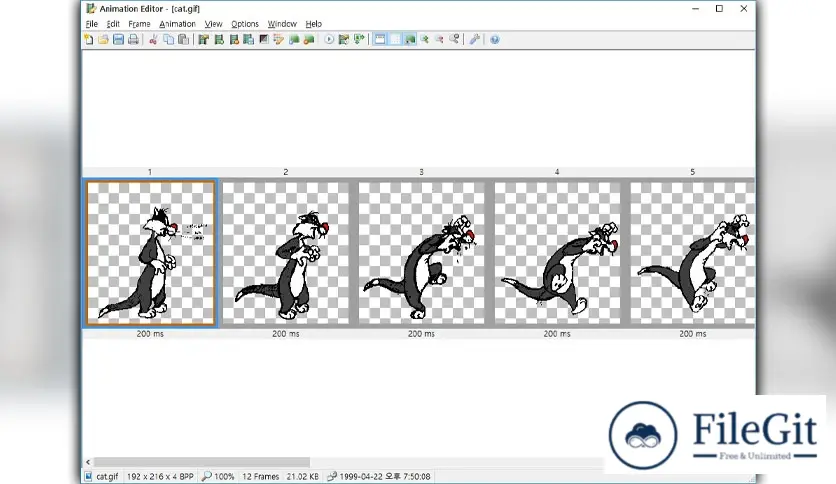The image size is (836, 484).
Task: Click the first green frame icon after Paste
Action: coord(203,39)
